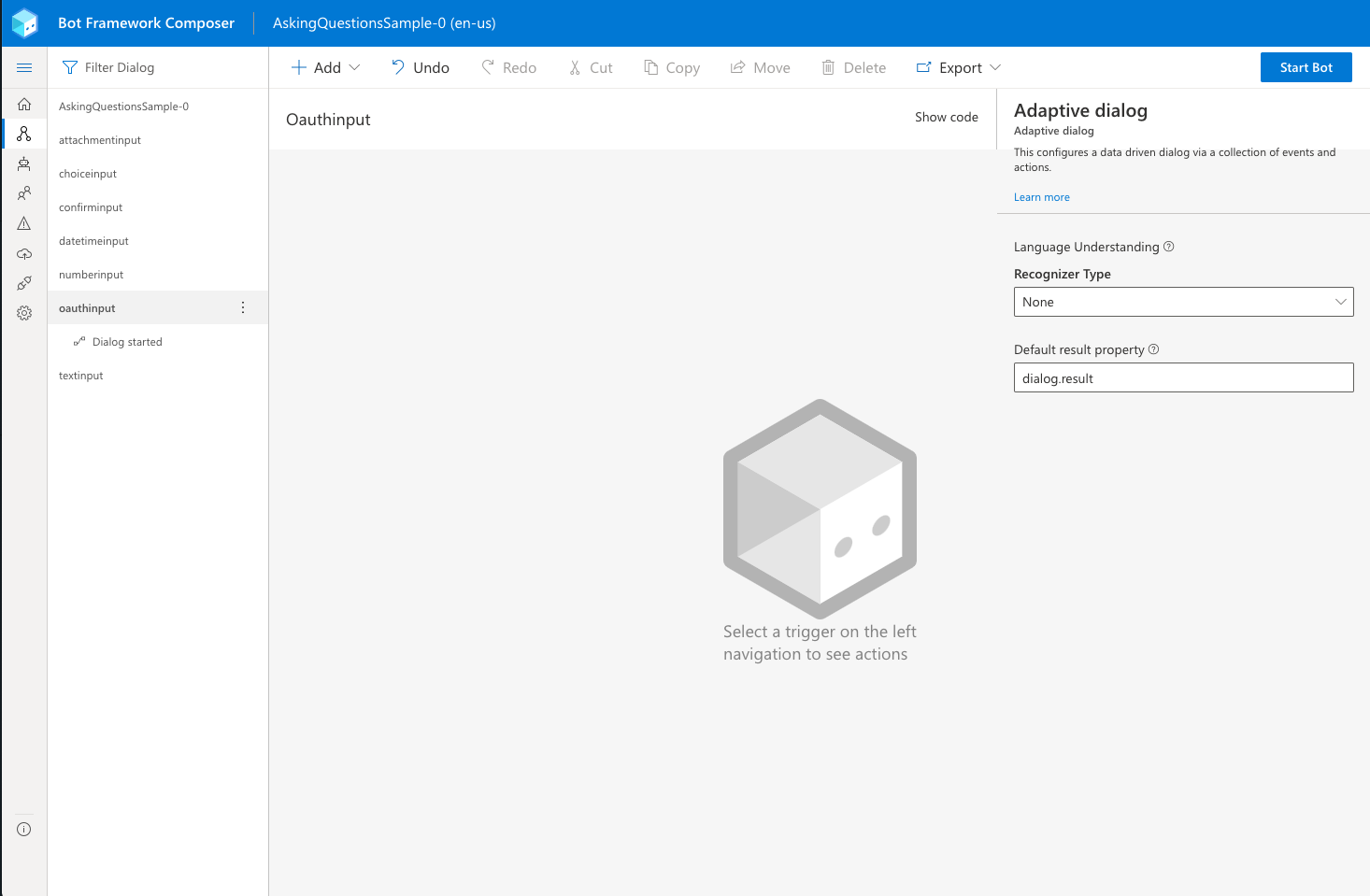Click Show code

pyautogui.click(x=947, y=117)
